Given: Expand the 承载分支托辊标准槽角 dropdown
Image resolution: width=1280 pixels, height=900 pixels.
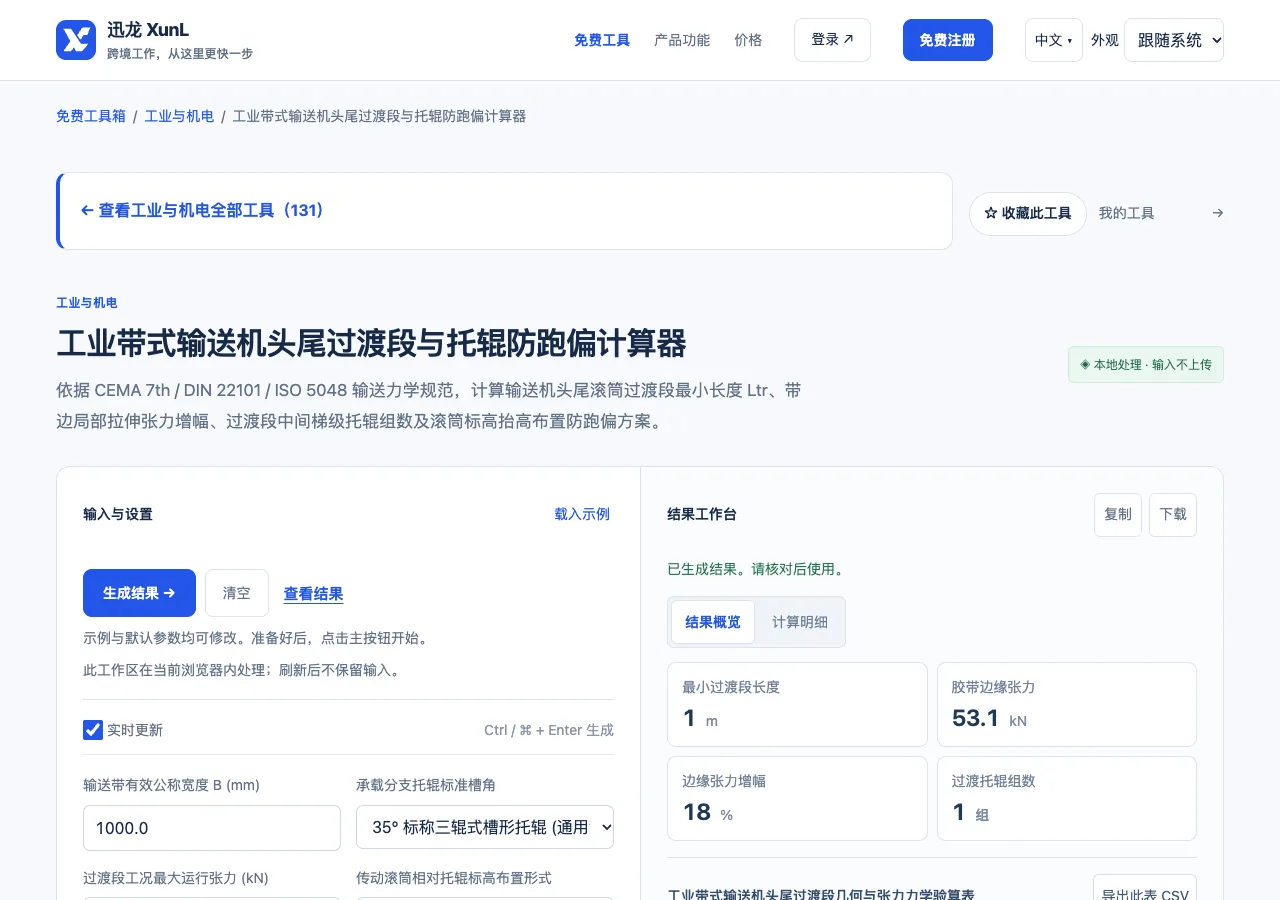Looking at the screenshot, I should 485,827.
